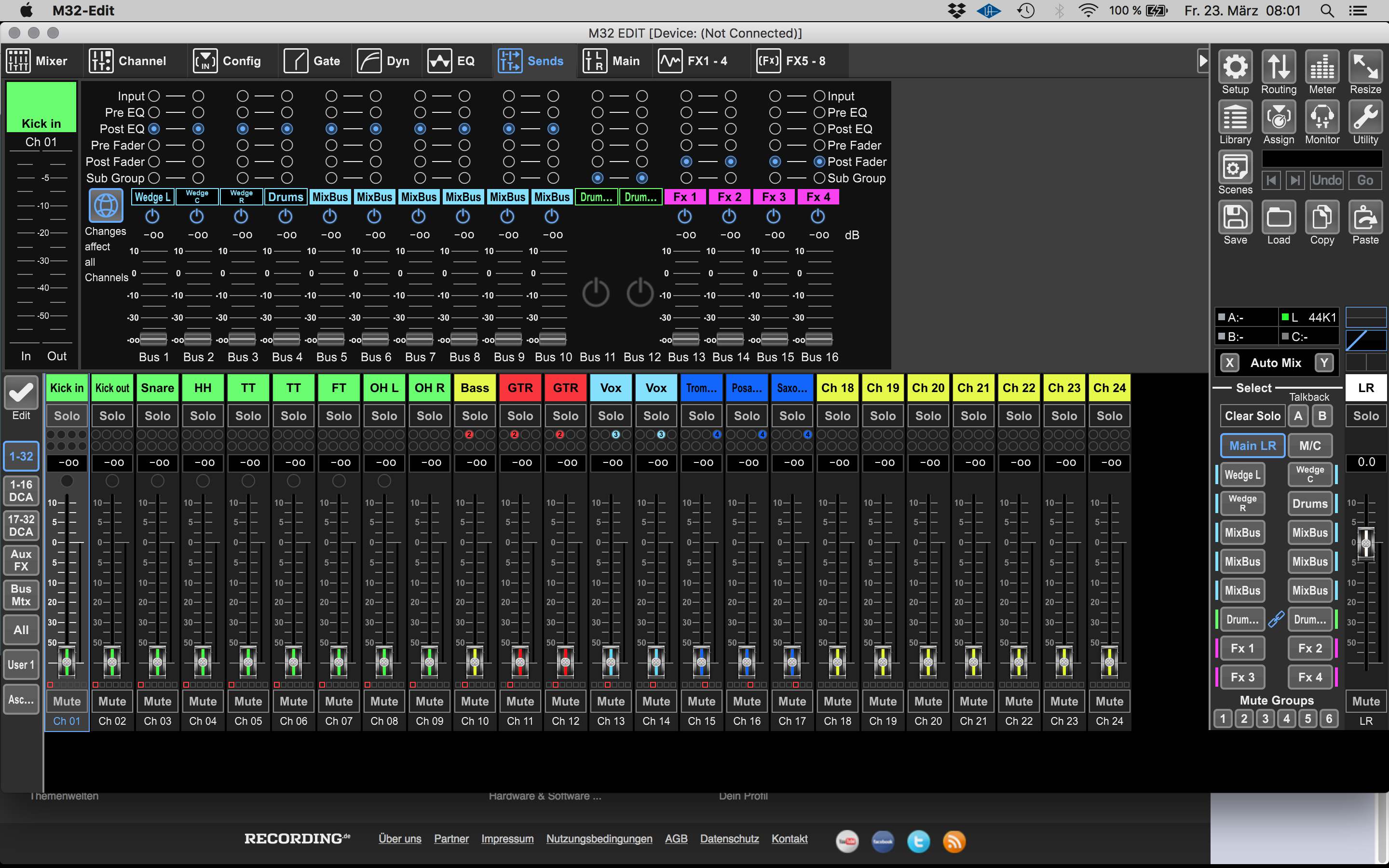
Task: Click the Resize window icon
Action: 1365,67
